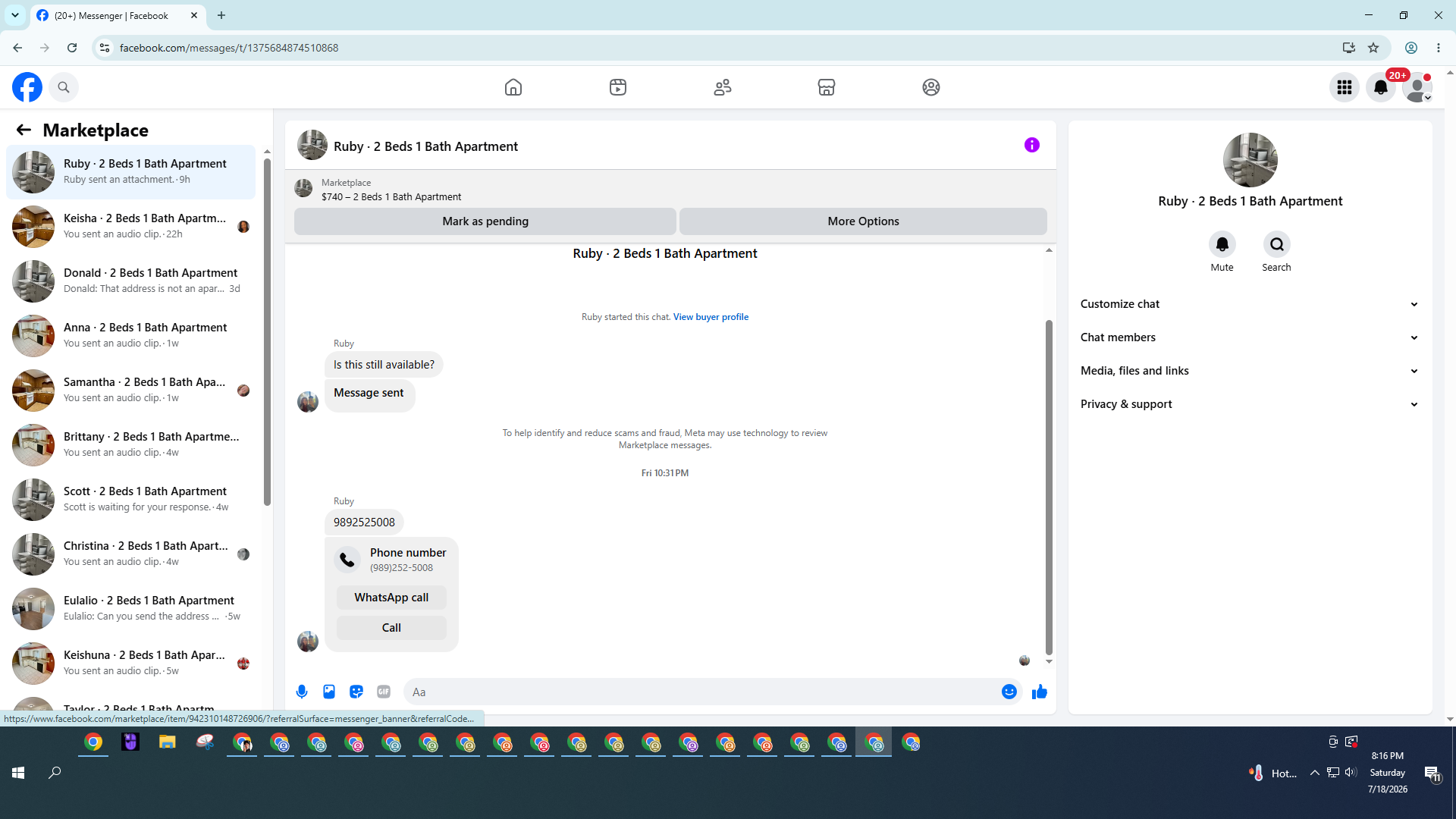1456x819 pixels.
Task: Open a new browser tab
Action: [221, 15]
